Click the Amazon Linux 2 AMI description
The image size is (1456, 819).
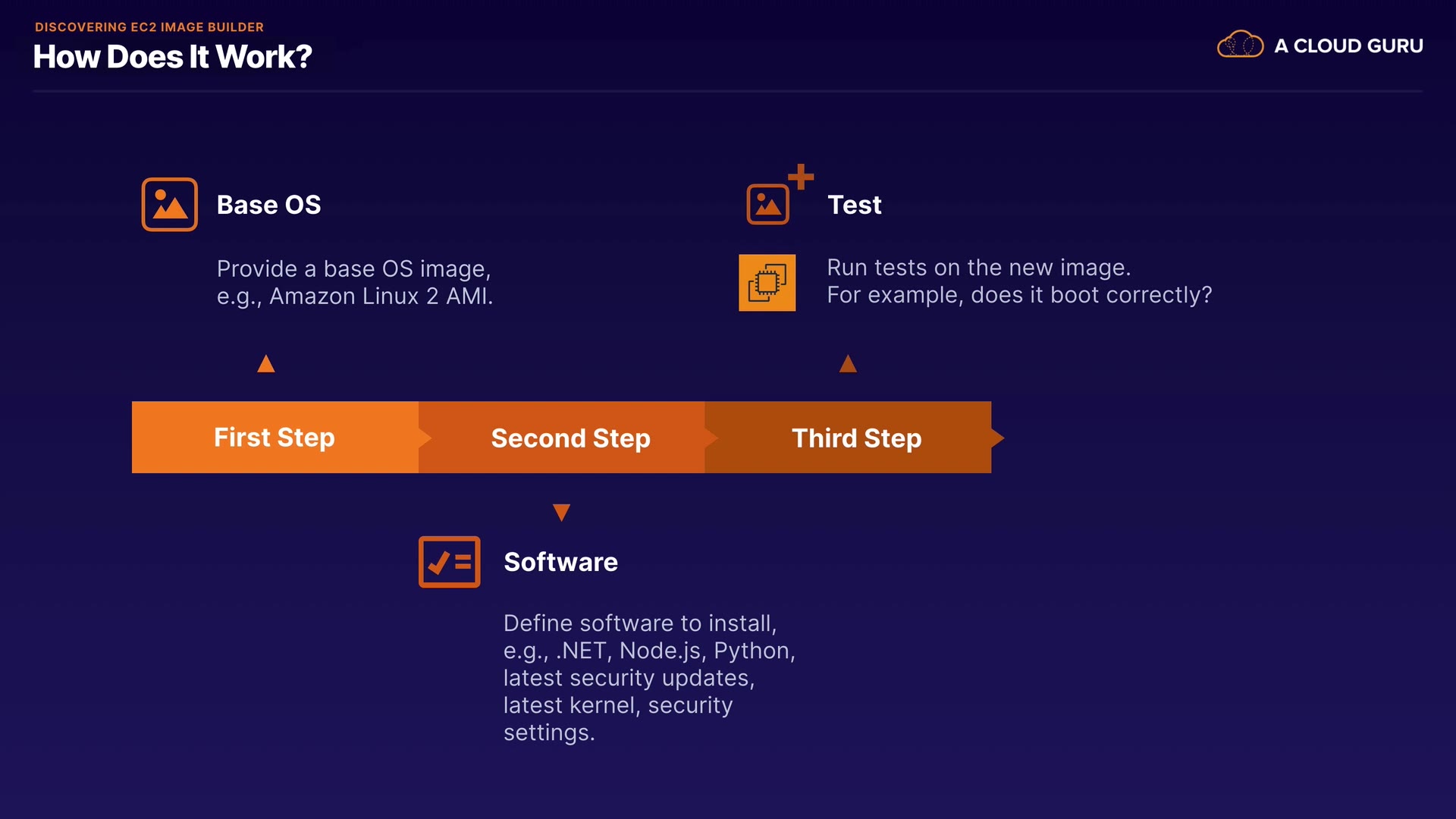354,283
